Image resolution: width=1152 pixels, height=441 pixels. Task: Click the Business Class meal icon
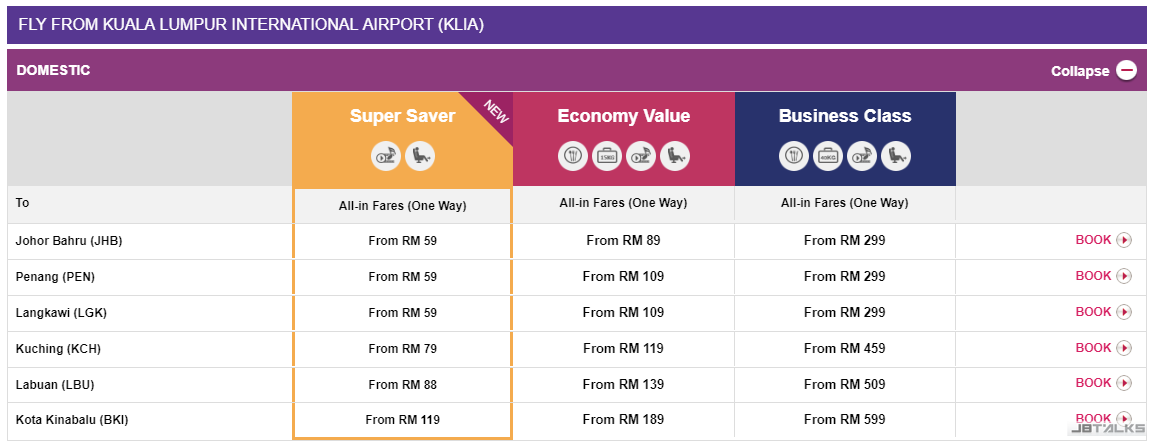(794, 155)
